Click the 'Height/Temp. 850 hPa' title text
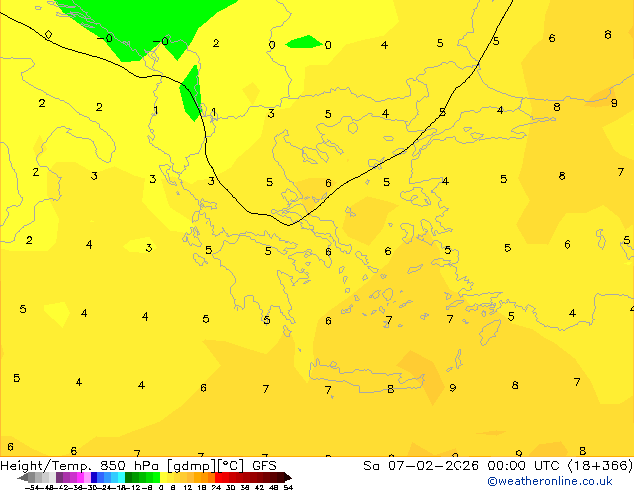Screen dimensions: 634x490 pyautogui.click(x=81, y=466)
